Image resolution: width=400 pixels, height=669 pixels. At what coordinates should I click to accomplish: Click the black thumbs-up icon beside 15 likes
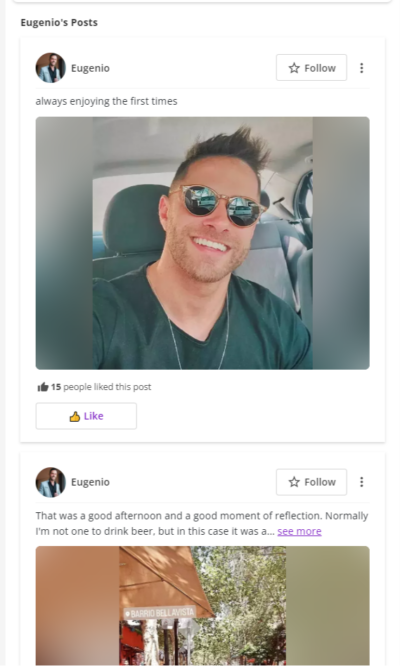click(x=43, y=387)
